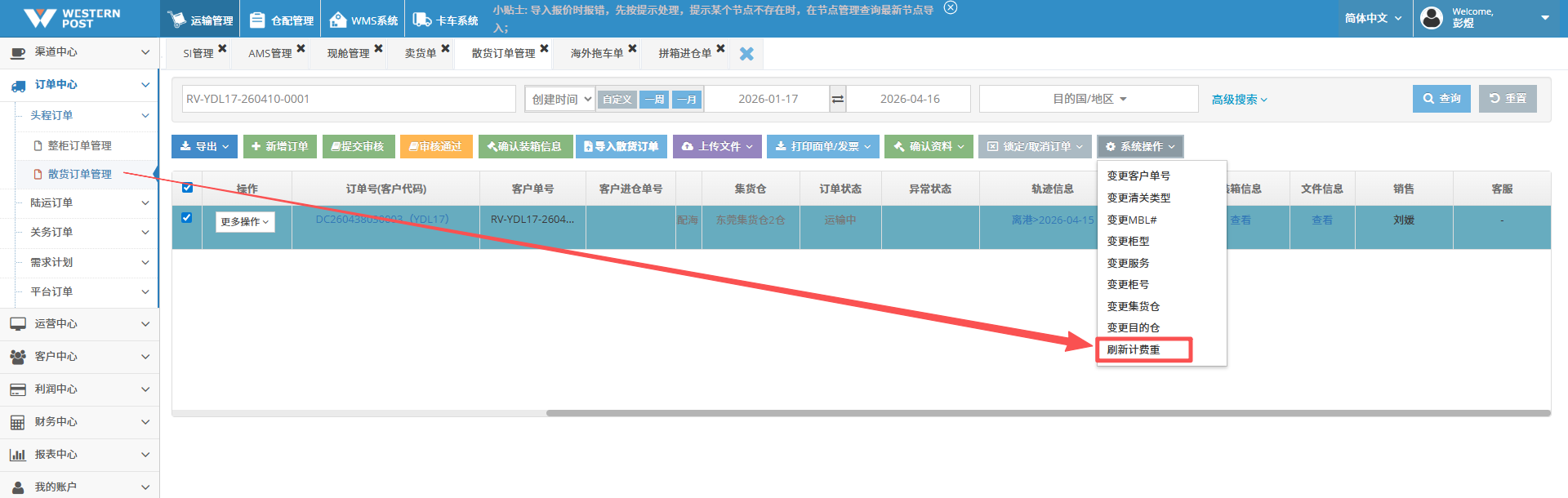This screenshot has width=1568, height=498.
Task: Click the 查询 search button
Action: 1441,99
